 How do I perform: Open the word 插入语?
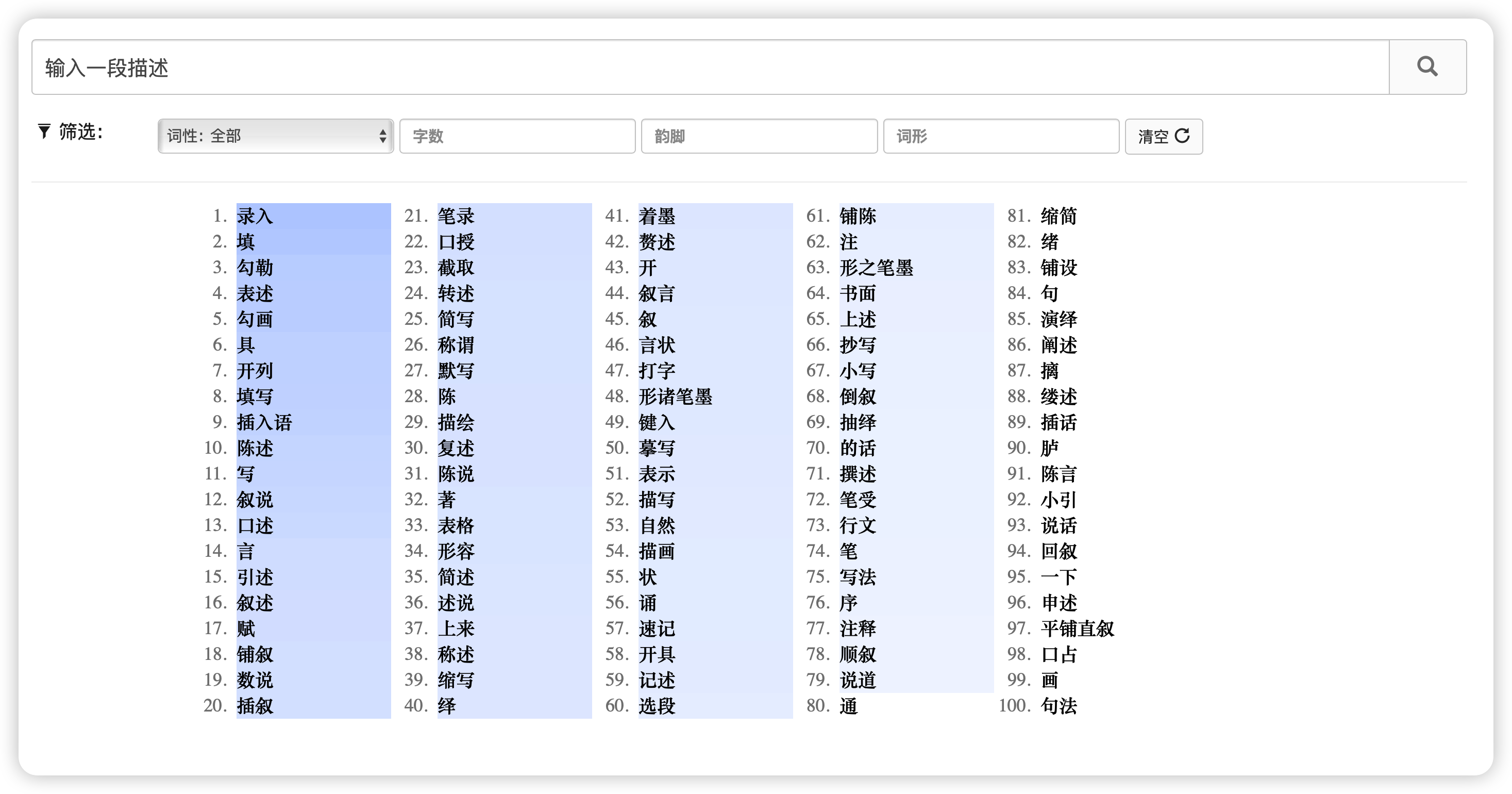click(264, 422)
